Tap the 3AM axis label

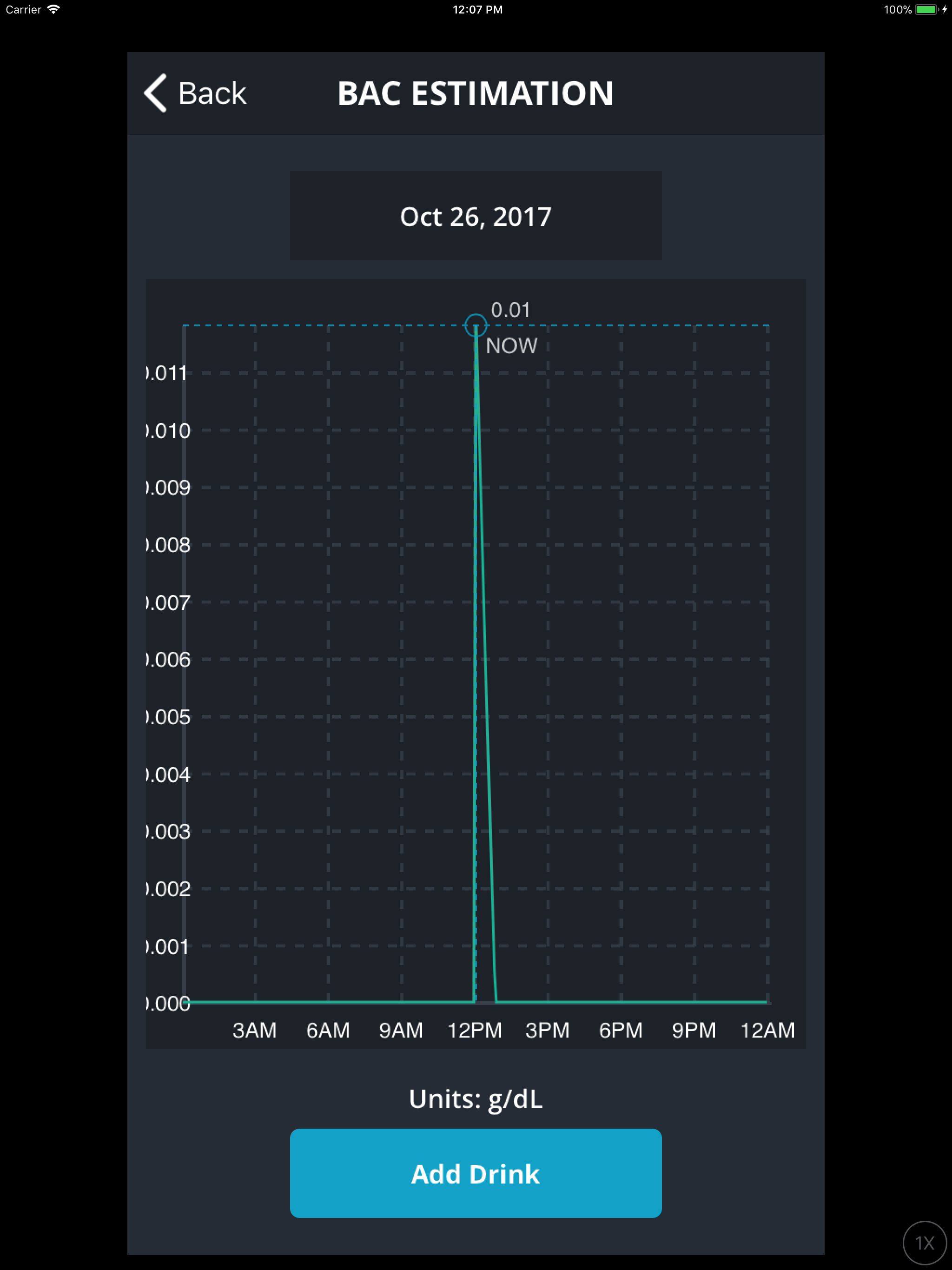(254, 1030)
